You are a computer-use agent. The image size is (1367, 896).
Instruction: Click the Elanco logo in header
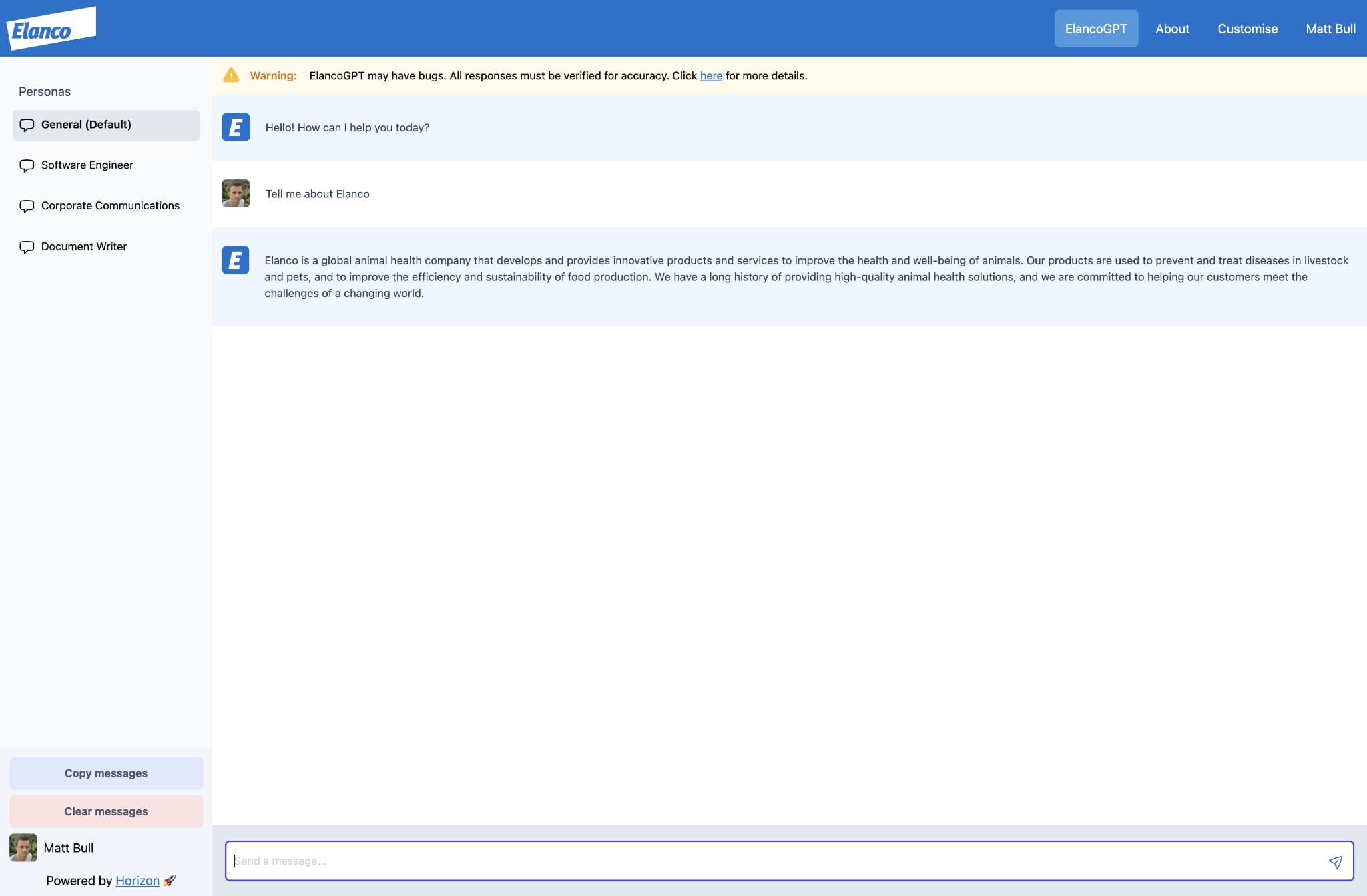click(51, 29)
